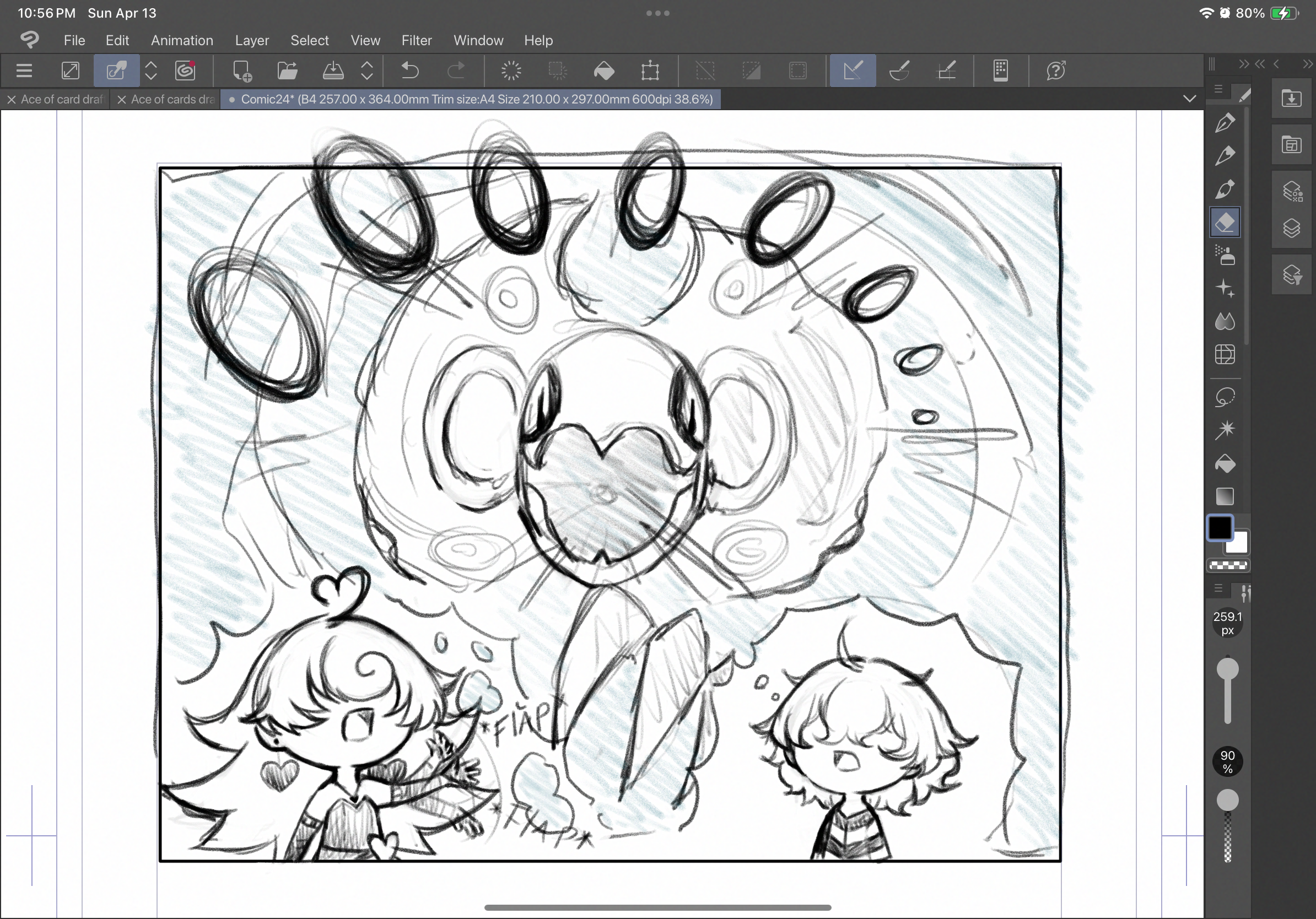The width and height of the screenshot is (1316, 919).
Task: Select the Magic Wand auto-select tool
Action: (1225, 430)
